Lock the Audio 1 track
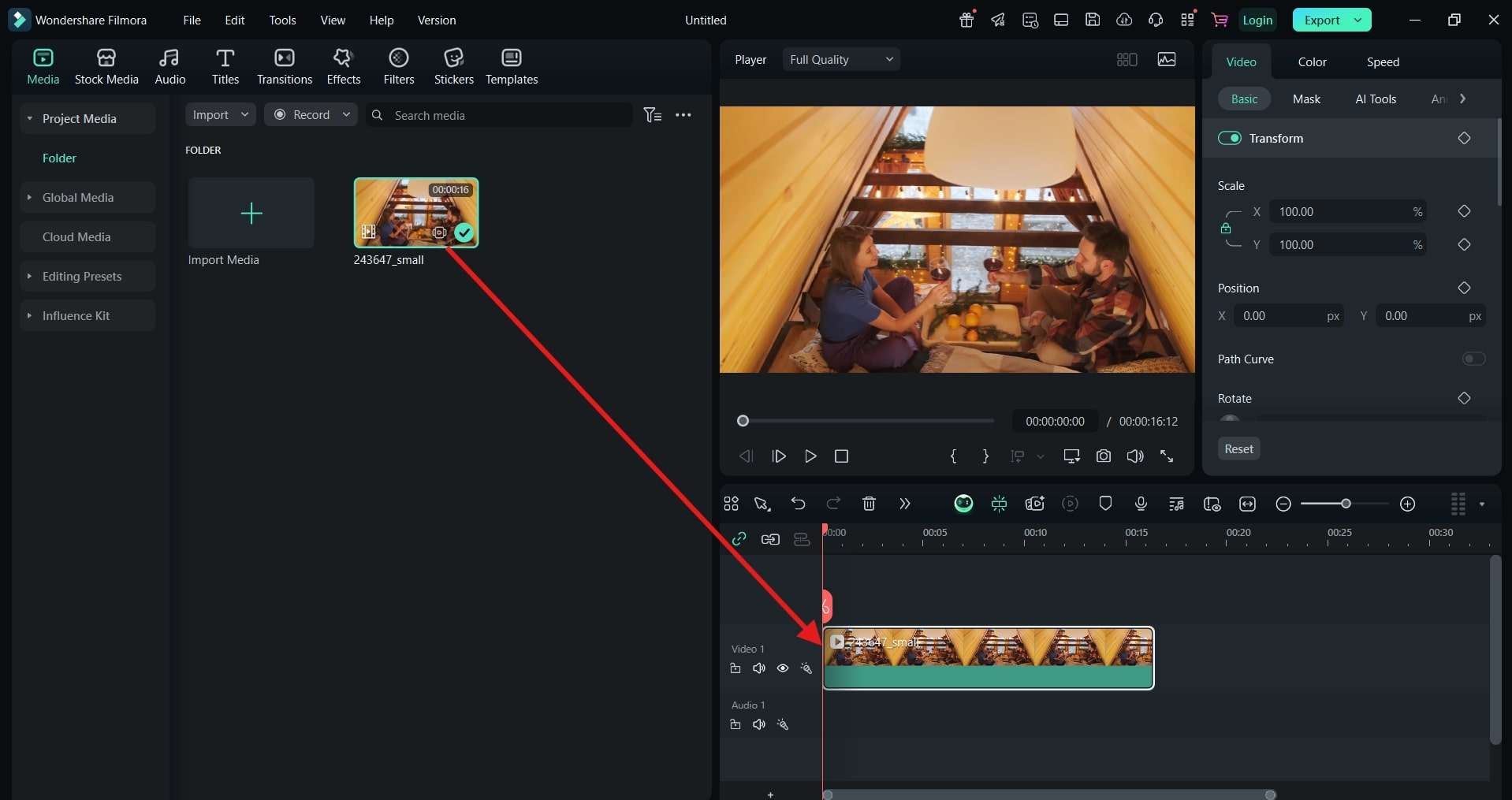1512x800 pixels. pyautogui.click(x=736, y=724)
